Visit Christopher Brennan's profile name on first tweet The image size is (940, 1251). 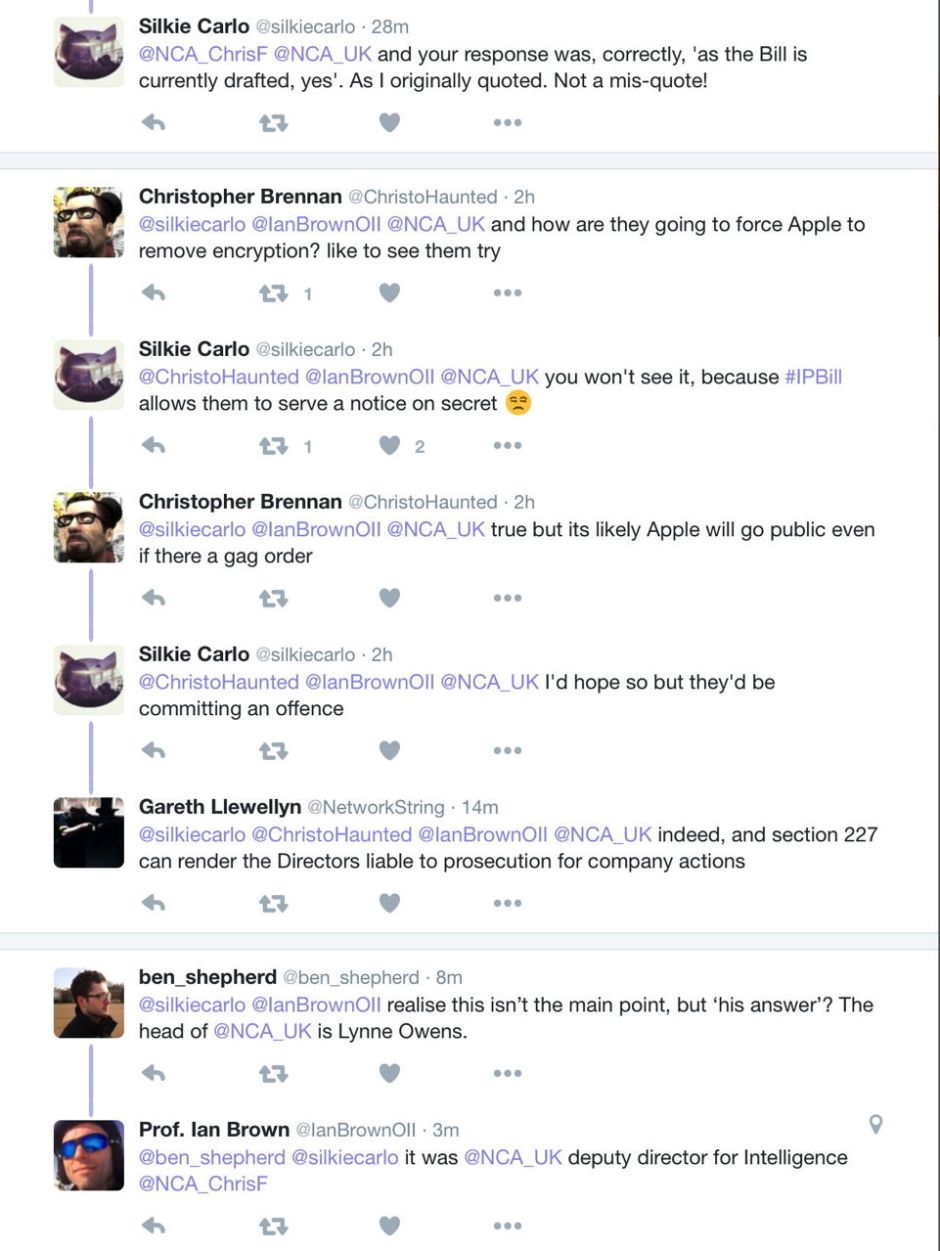[240, 196]
